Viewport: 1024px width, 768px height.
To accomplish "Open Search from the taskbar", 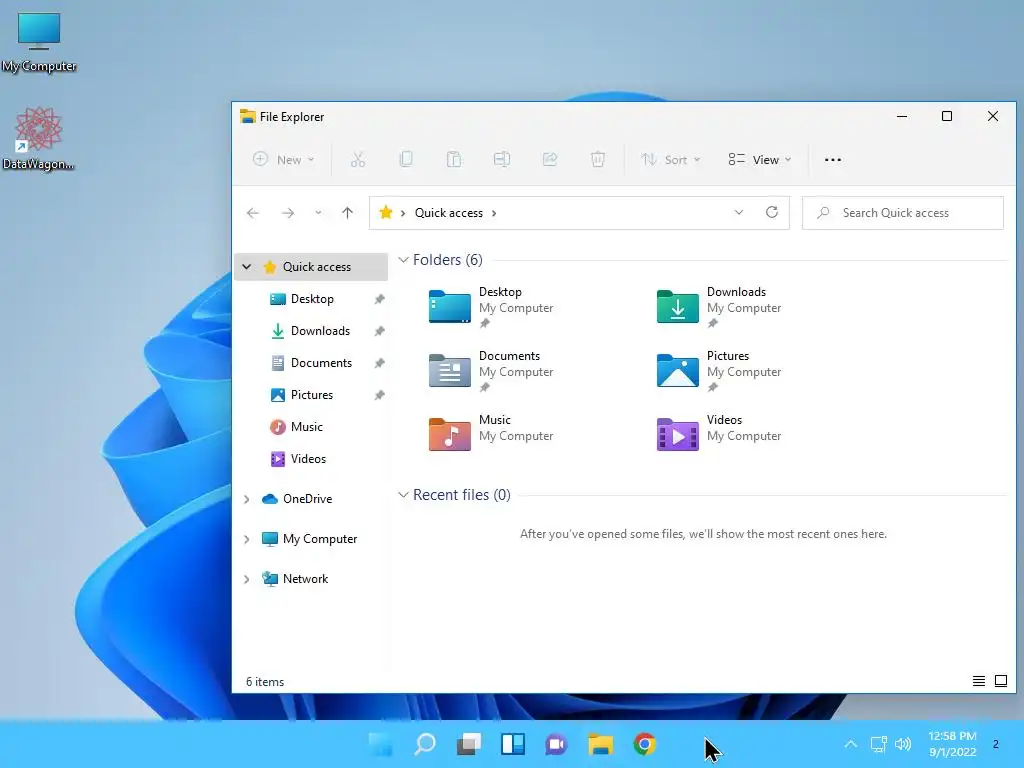I will tap(424, 744).
